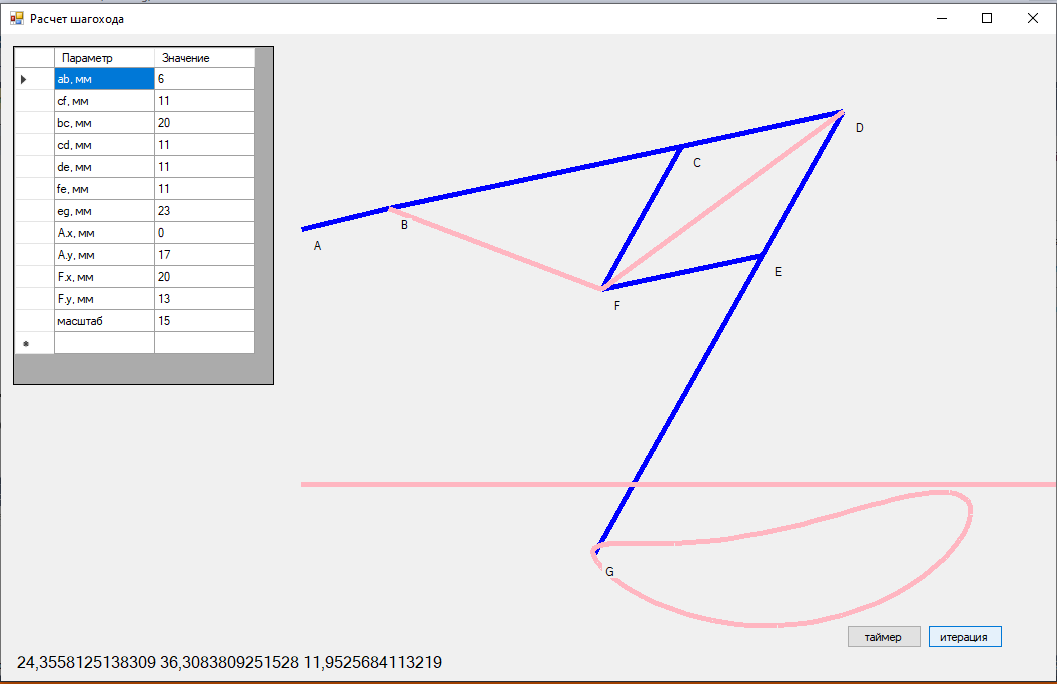Click the таймер button

[x=884, y=637]
